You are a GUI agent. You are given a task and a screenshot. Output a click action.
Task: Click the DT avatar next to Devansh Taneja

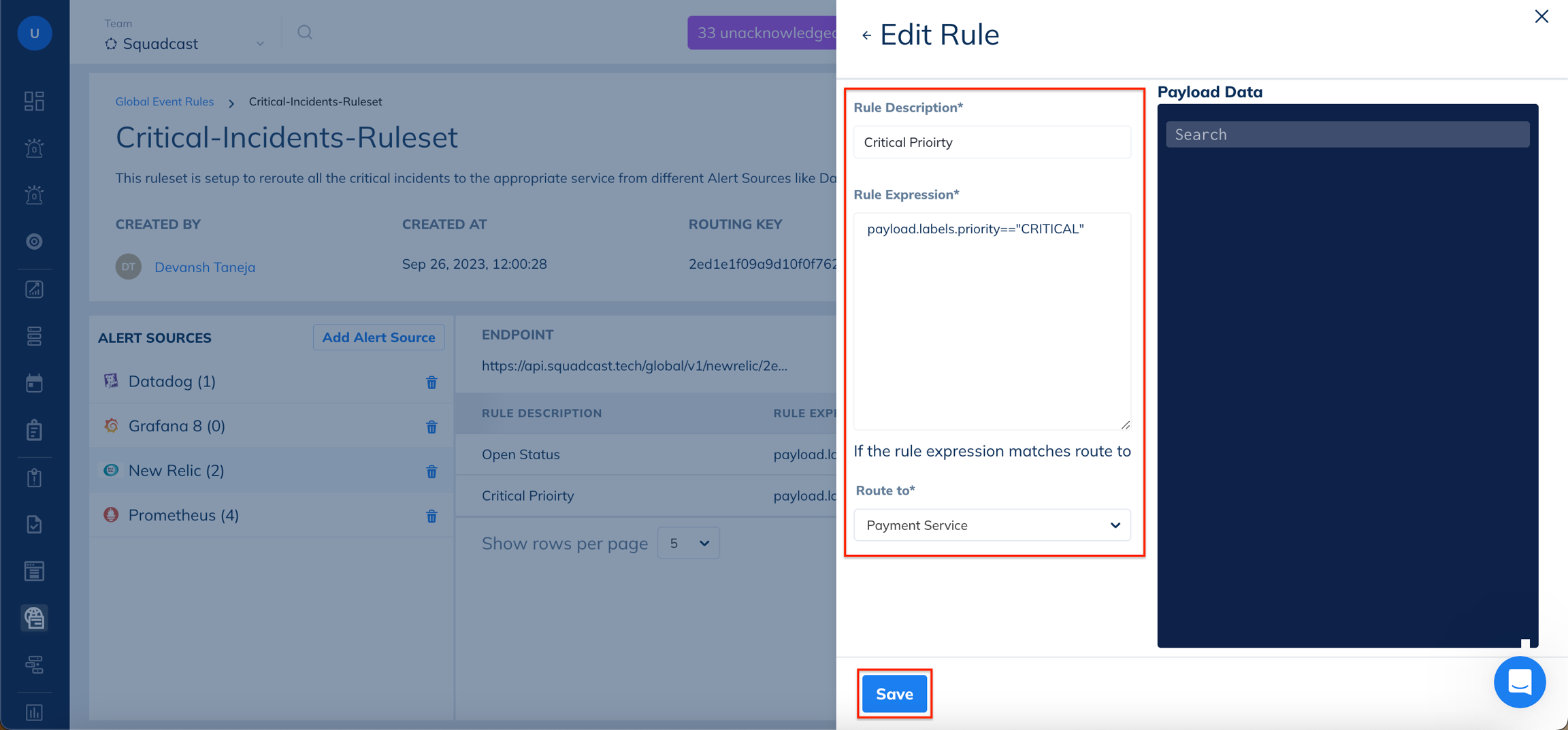(129, 267)
